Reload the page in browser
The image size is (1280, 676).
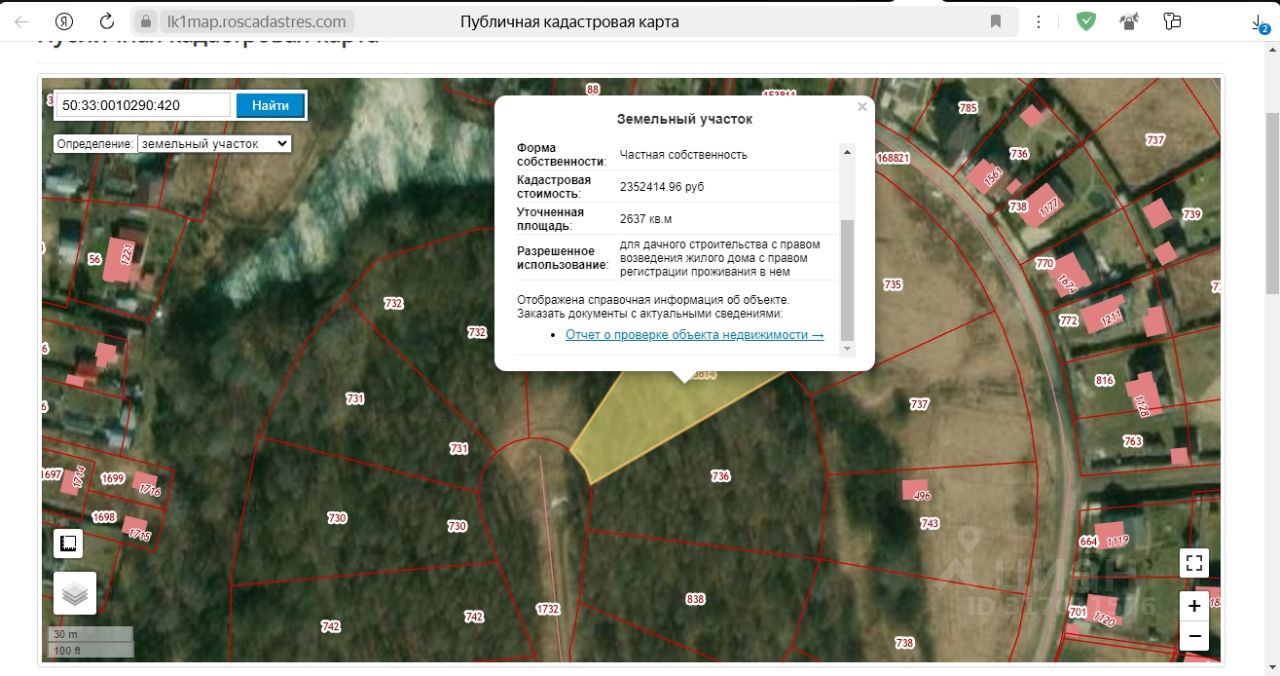pyautogui.click(x=107, y=21)
